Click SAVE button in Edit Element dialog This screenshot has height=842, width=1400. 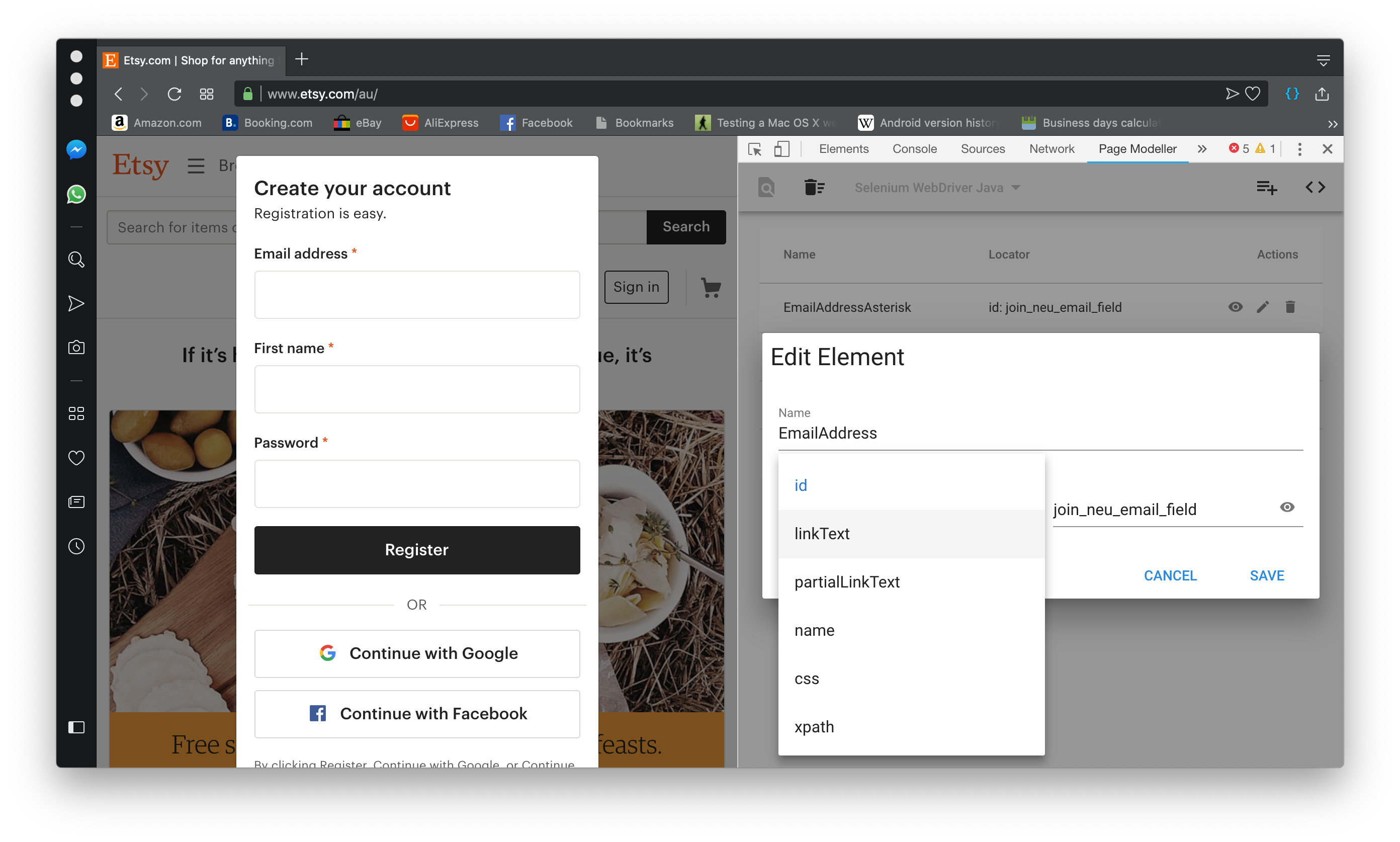(x=1266, y=575)
